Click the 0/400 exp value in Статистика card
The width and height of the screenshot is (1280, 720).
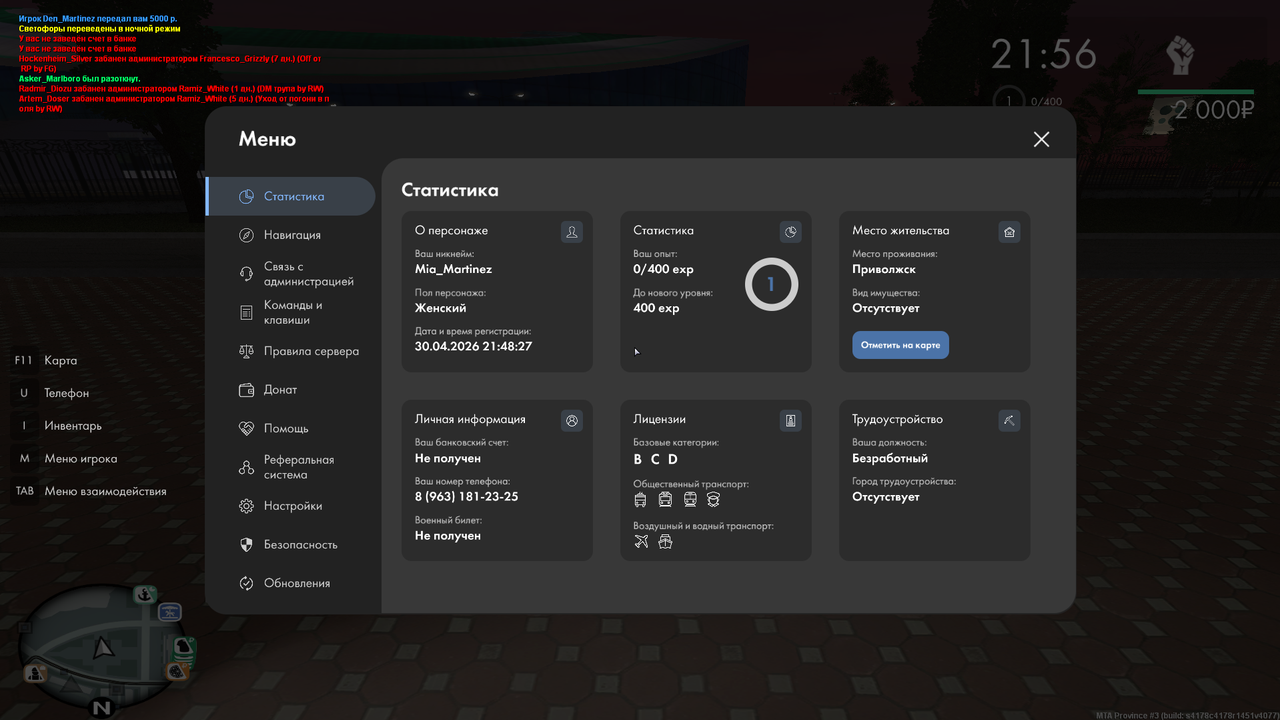[663, 269]
